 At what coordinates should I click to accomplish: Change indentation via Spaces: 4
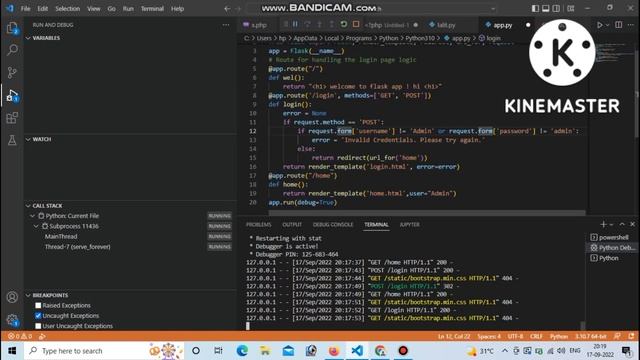(x=489, y=336)
